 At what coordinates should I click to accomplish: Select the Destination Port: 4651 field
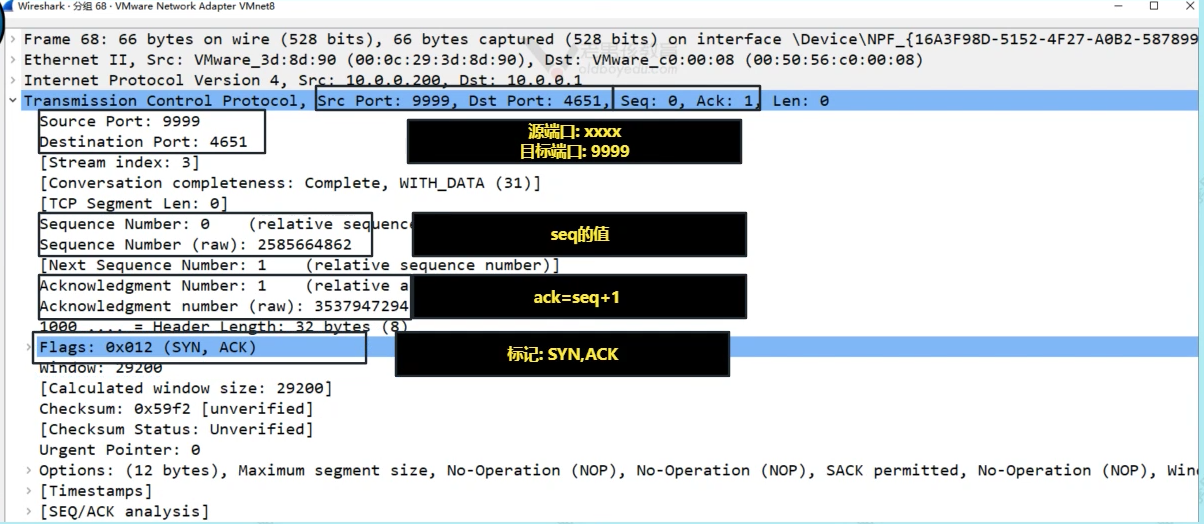[x=143, y=142]
